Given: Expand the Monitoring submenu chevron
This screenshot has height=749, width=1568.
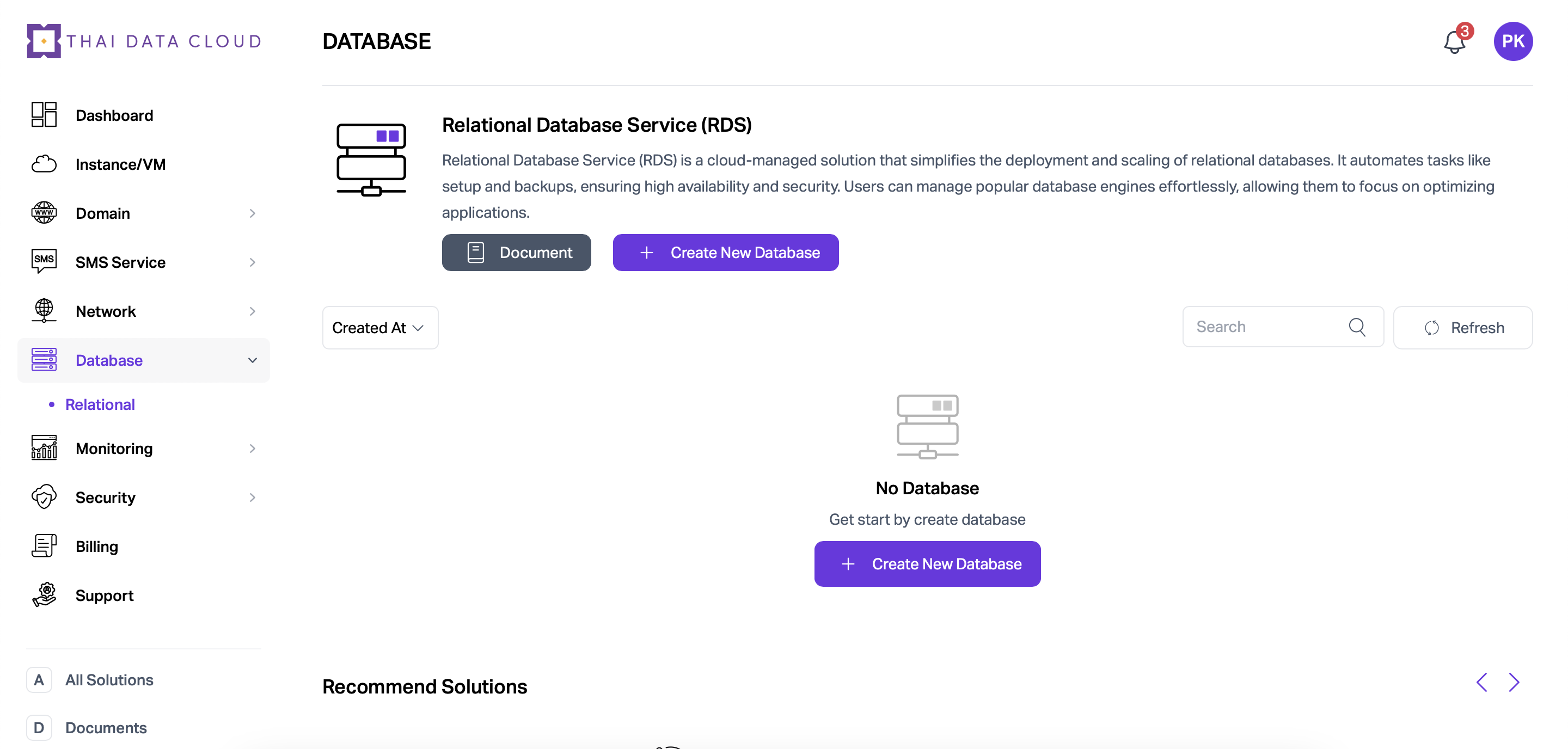Looking at the screenshot, I should pyautogui.click(x=252, y=449).
